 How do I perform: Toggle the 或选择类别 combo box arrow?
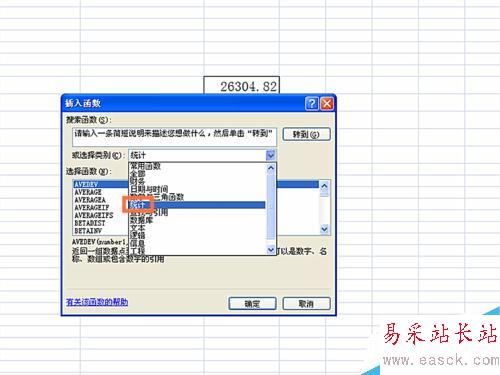(x=271, y=155)
